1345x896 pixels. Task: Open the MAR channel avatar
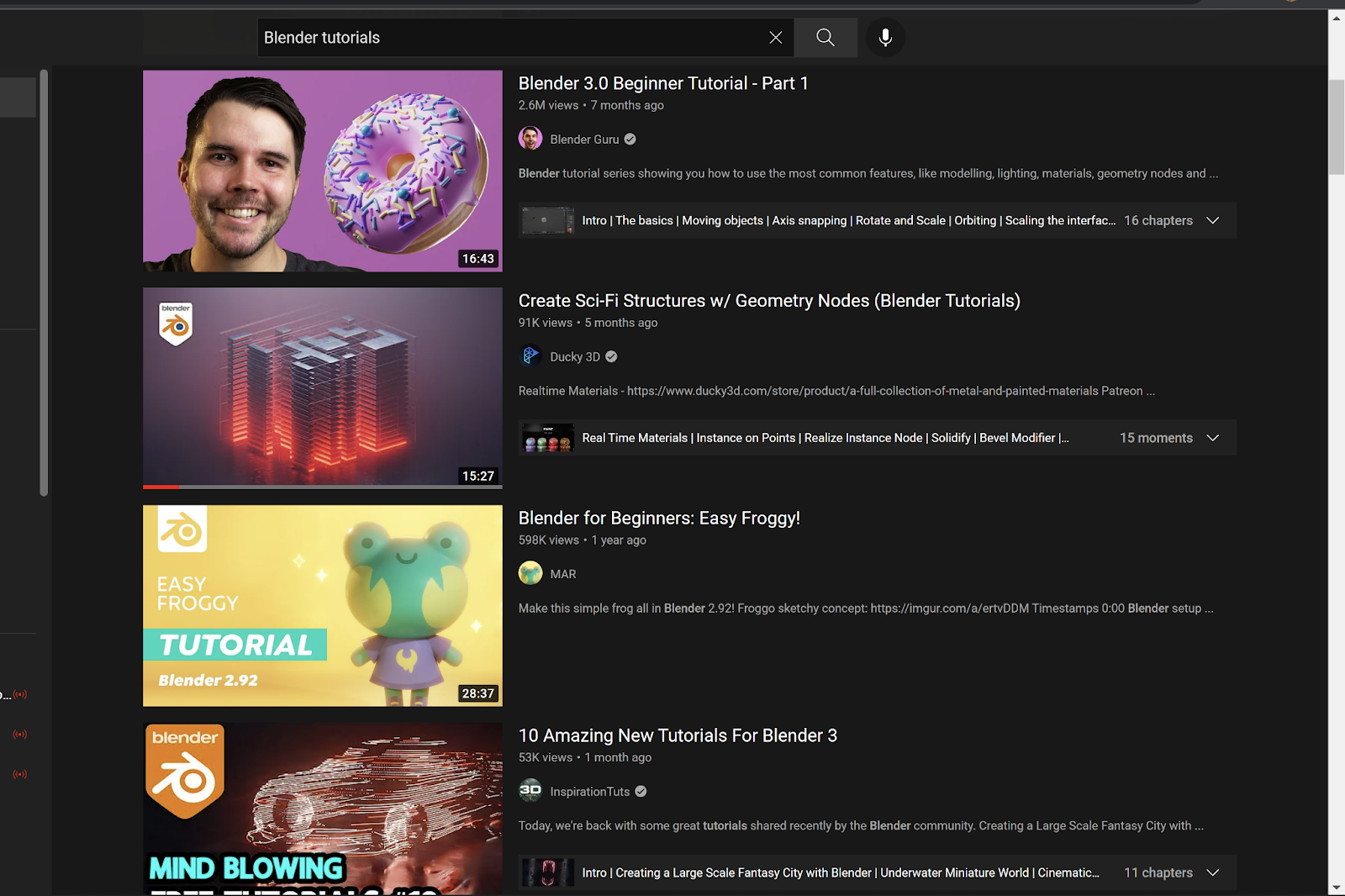click(x=530, y=573)
